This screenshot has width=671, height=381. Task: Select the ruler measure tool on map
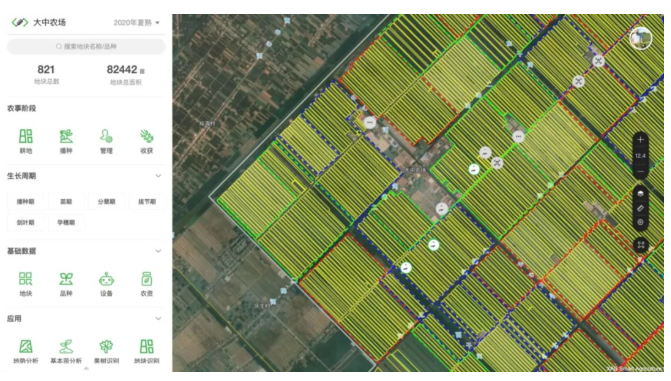[x=640, y=208]
